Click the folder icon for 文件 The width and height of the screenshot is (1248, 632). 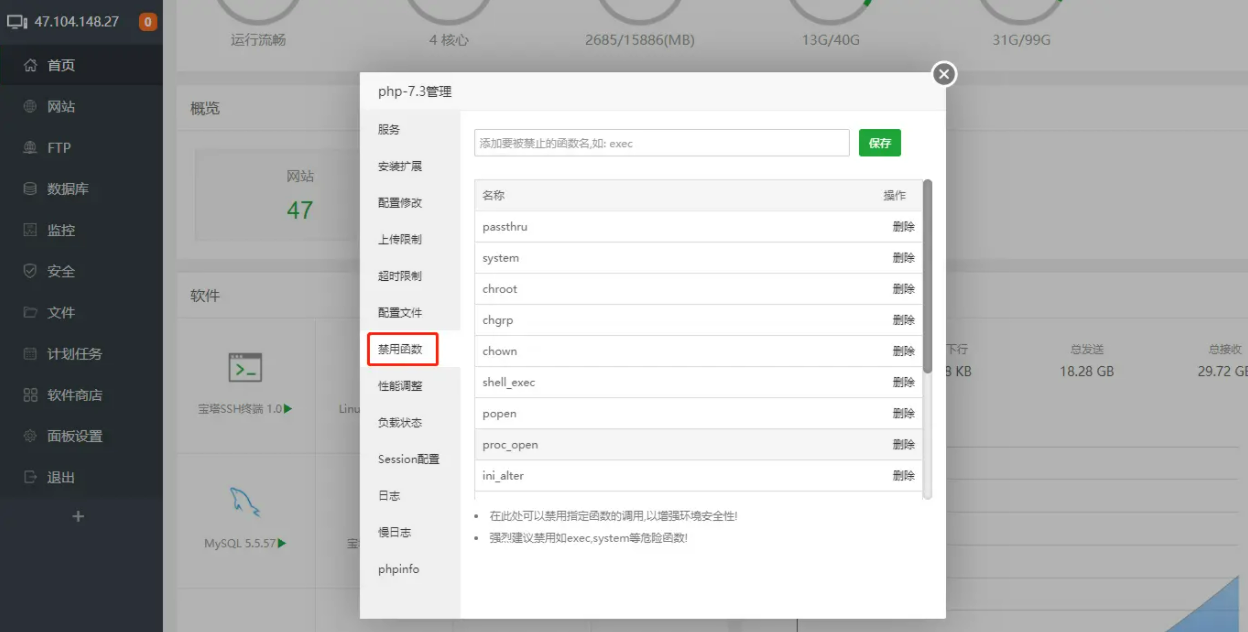tap(30, 312)
